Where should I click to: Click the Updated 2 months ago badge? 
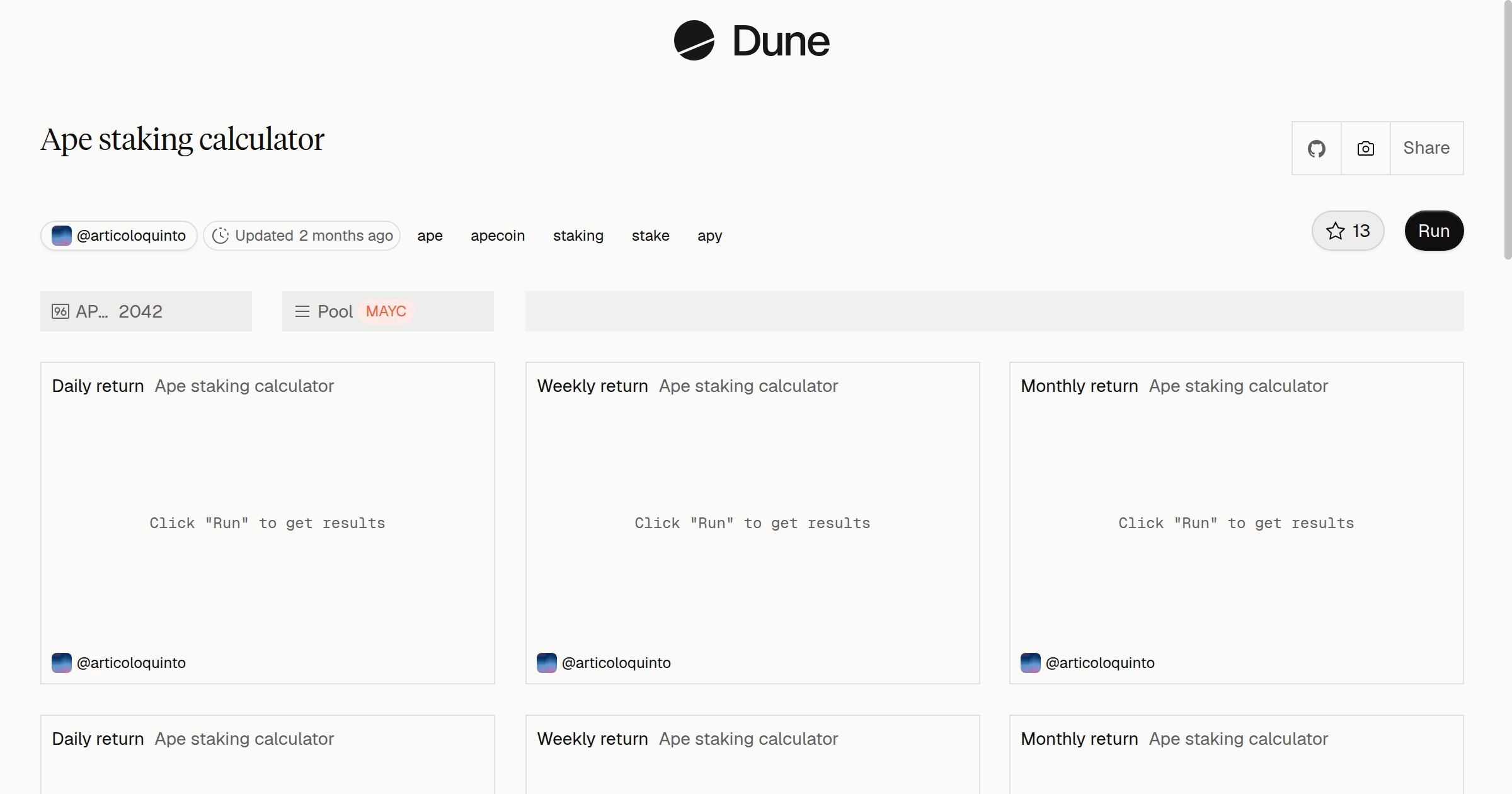pos(302,236)
